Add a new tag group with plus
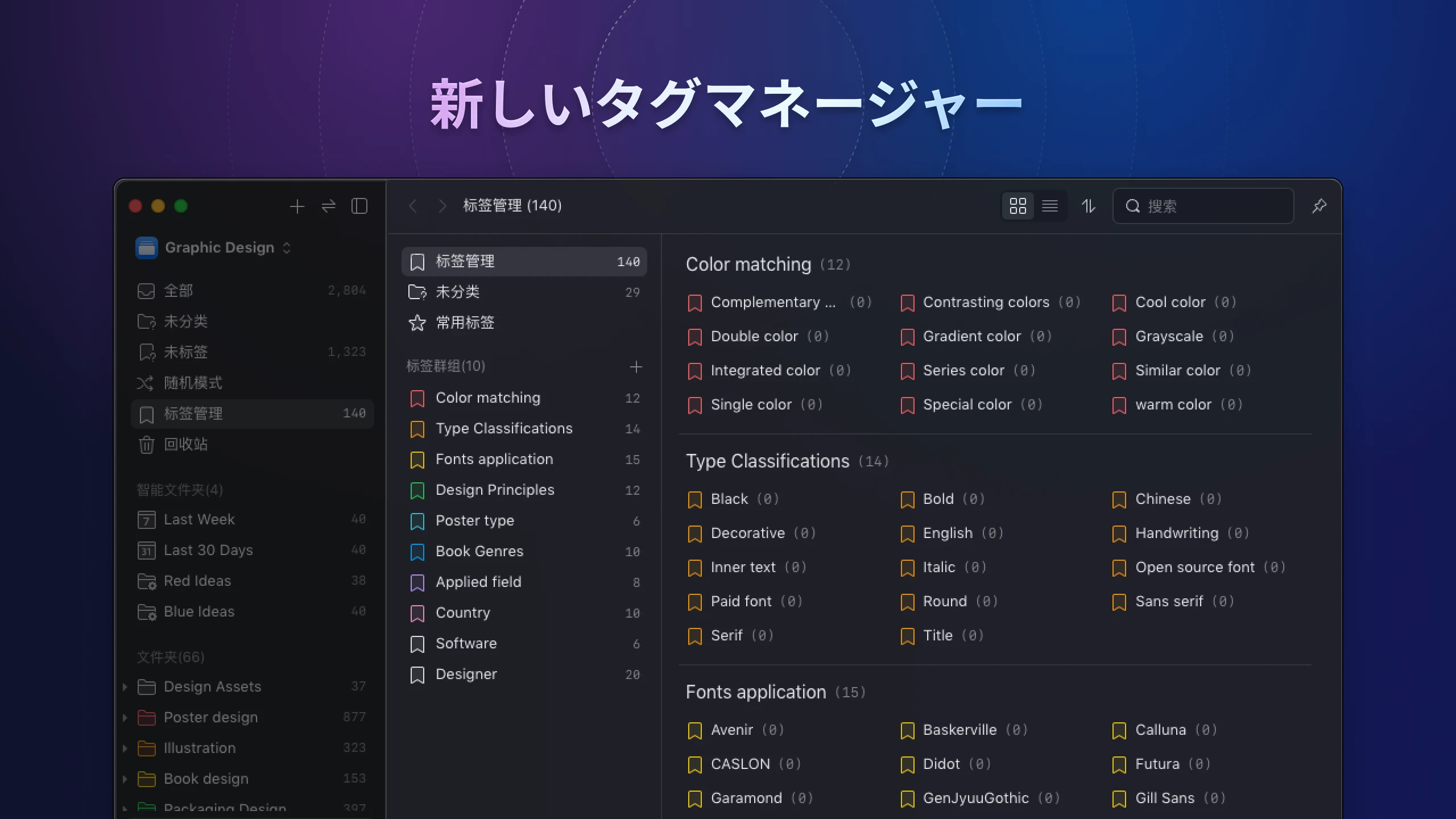1456x819 pixels. point(636,367)
